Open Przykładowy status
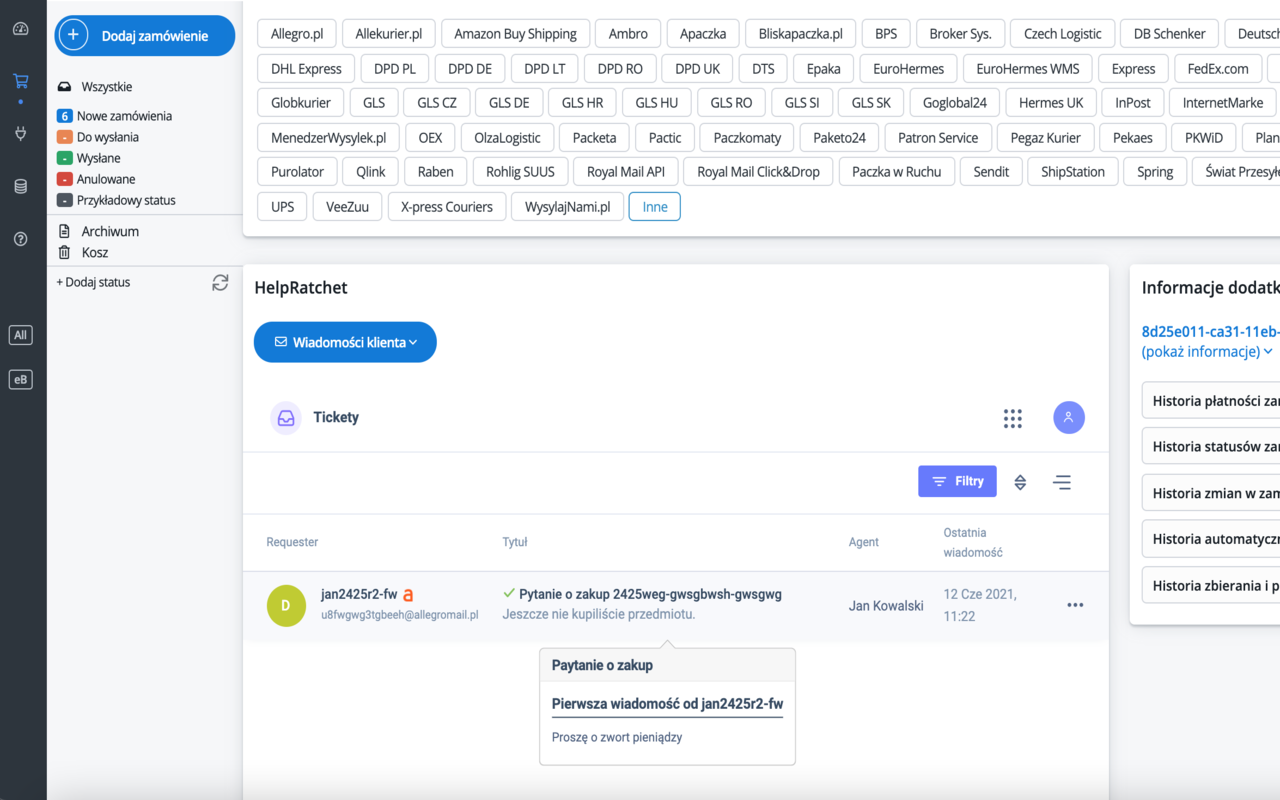 click(126, 200)
